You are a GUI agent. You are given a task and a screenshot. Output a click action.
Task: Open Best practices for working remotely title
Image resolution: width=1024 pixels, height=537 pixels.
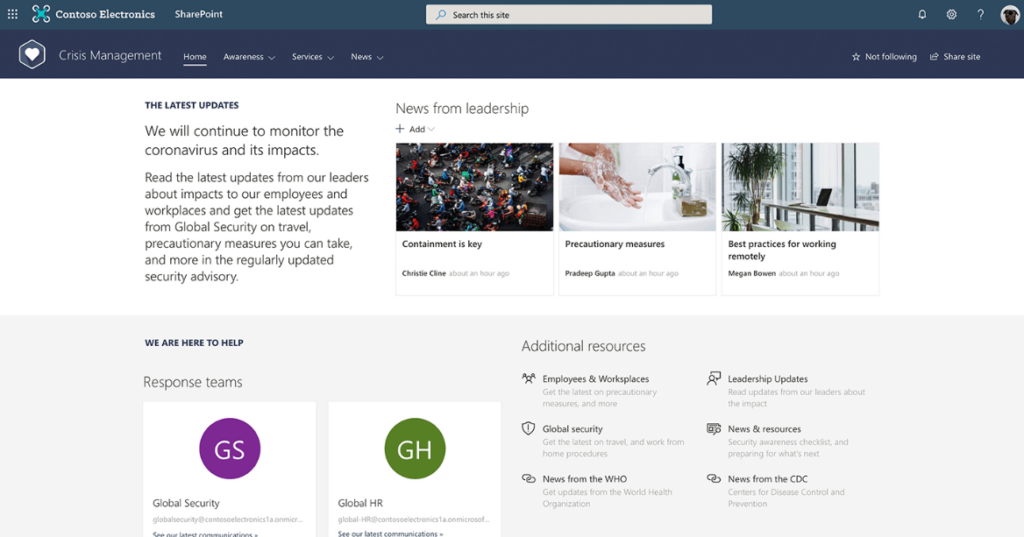782,250
